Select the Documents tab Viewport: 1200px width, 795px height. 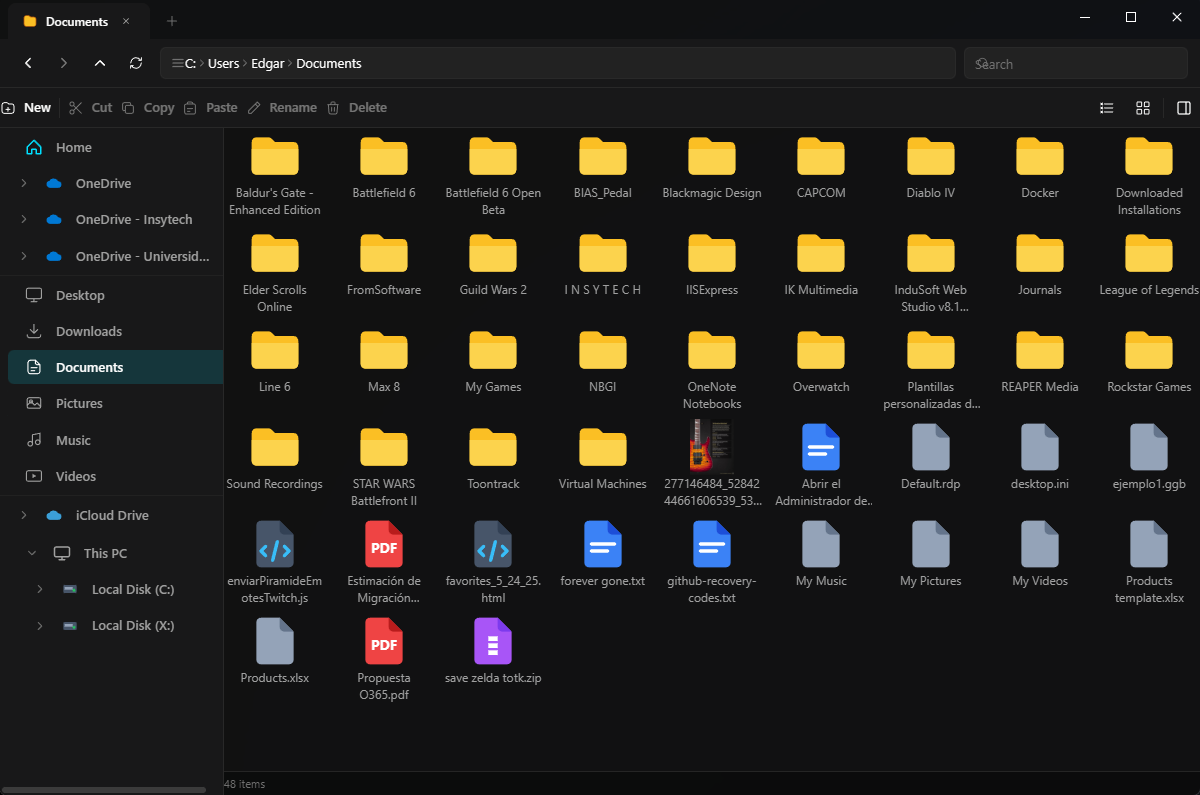pyautogui.click(x=70, y=20)
